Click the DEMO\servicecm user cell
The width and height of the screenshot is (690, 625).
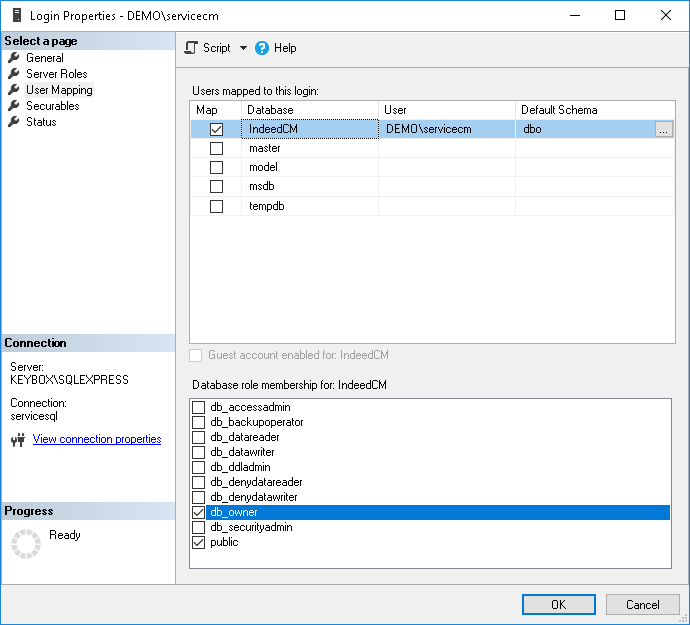click(447, 129)
